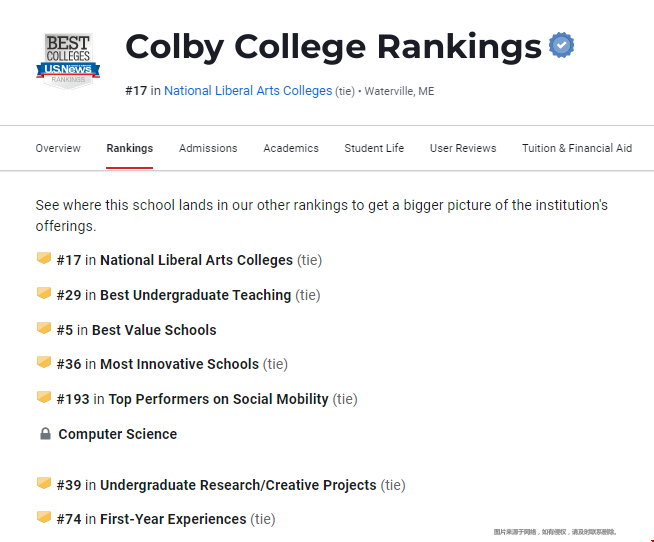Click the lock icon beside Computer Science
This screenshot has width=654, height=542.
coord(45,434)
